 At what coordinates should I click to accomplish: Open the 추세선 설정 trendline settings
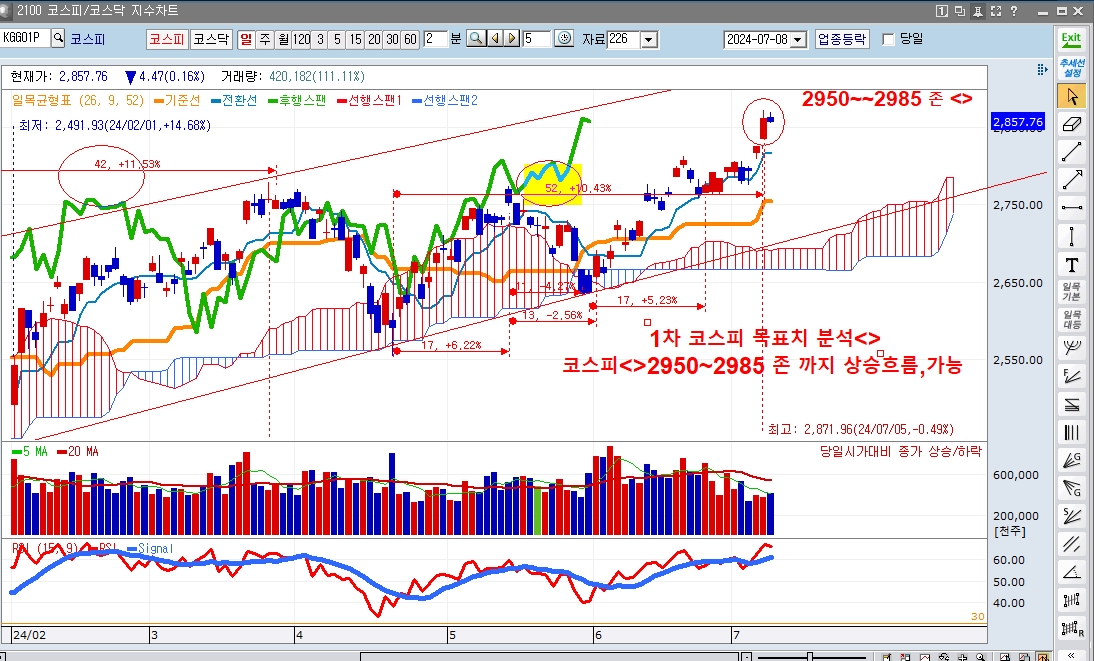coord(1071,68)
